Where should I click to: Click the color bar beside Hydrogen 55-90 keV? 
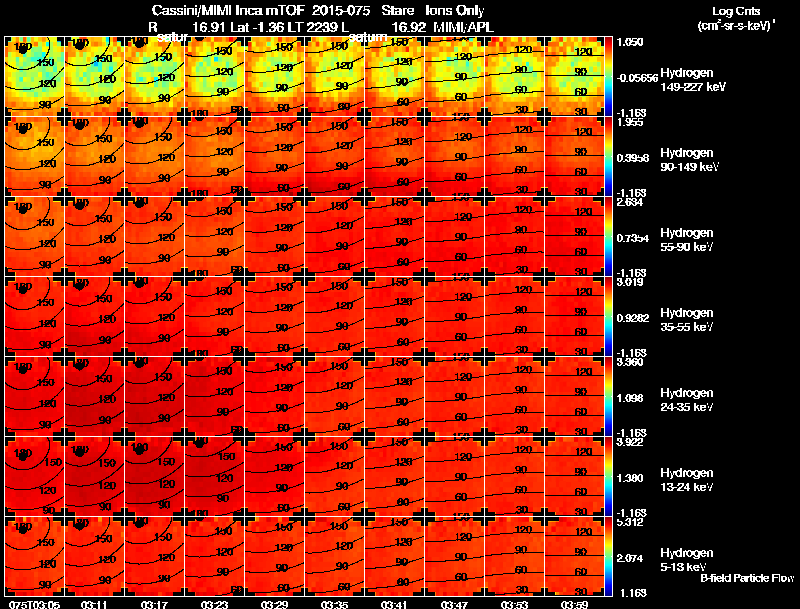tap(608, 236)
